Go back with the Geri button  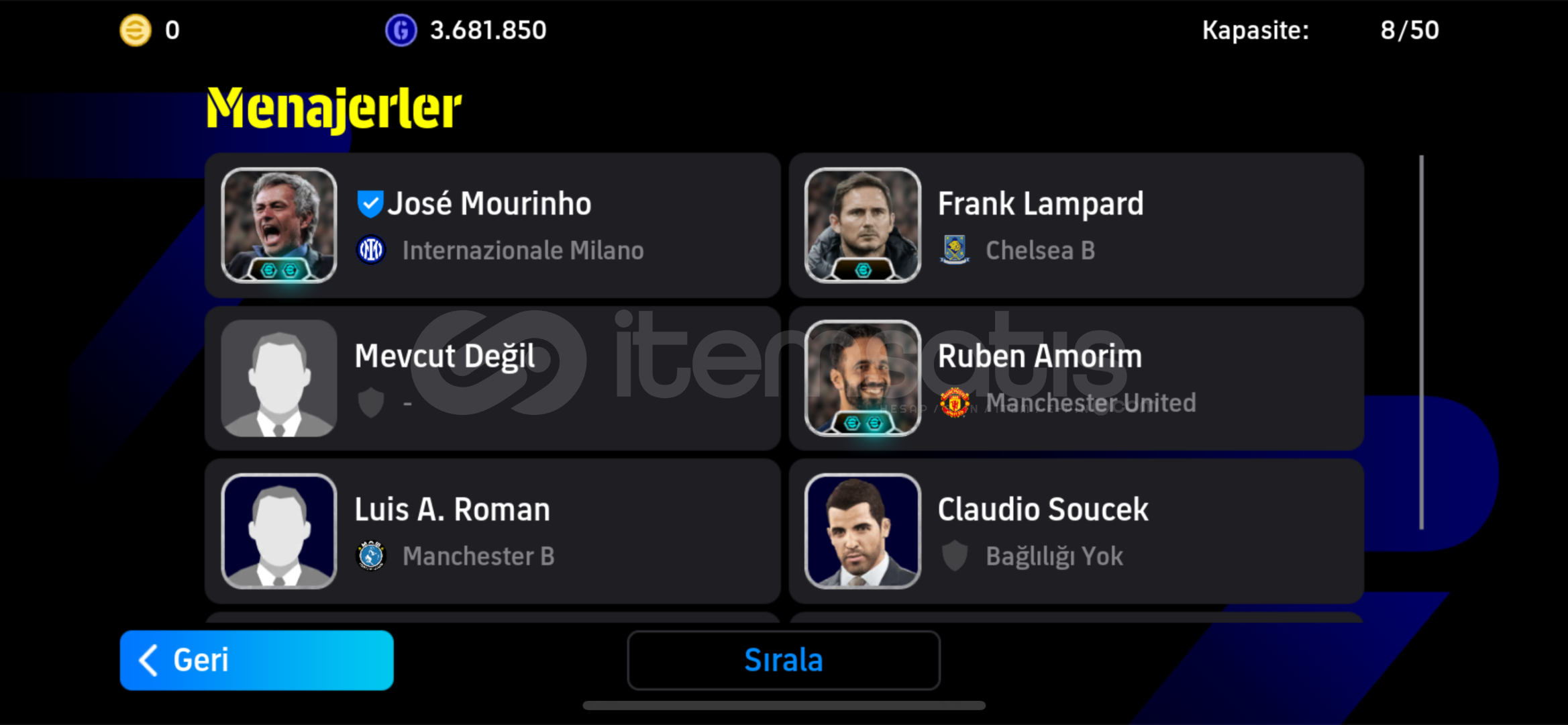click(256, 660)
